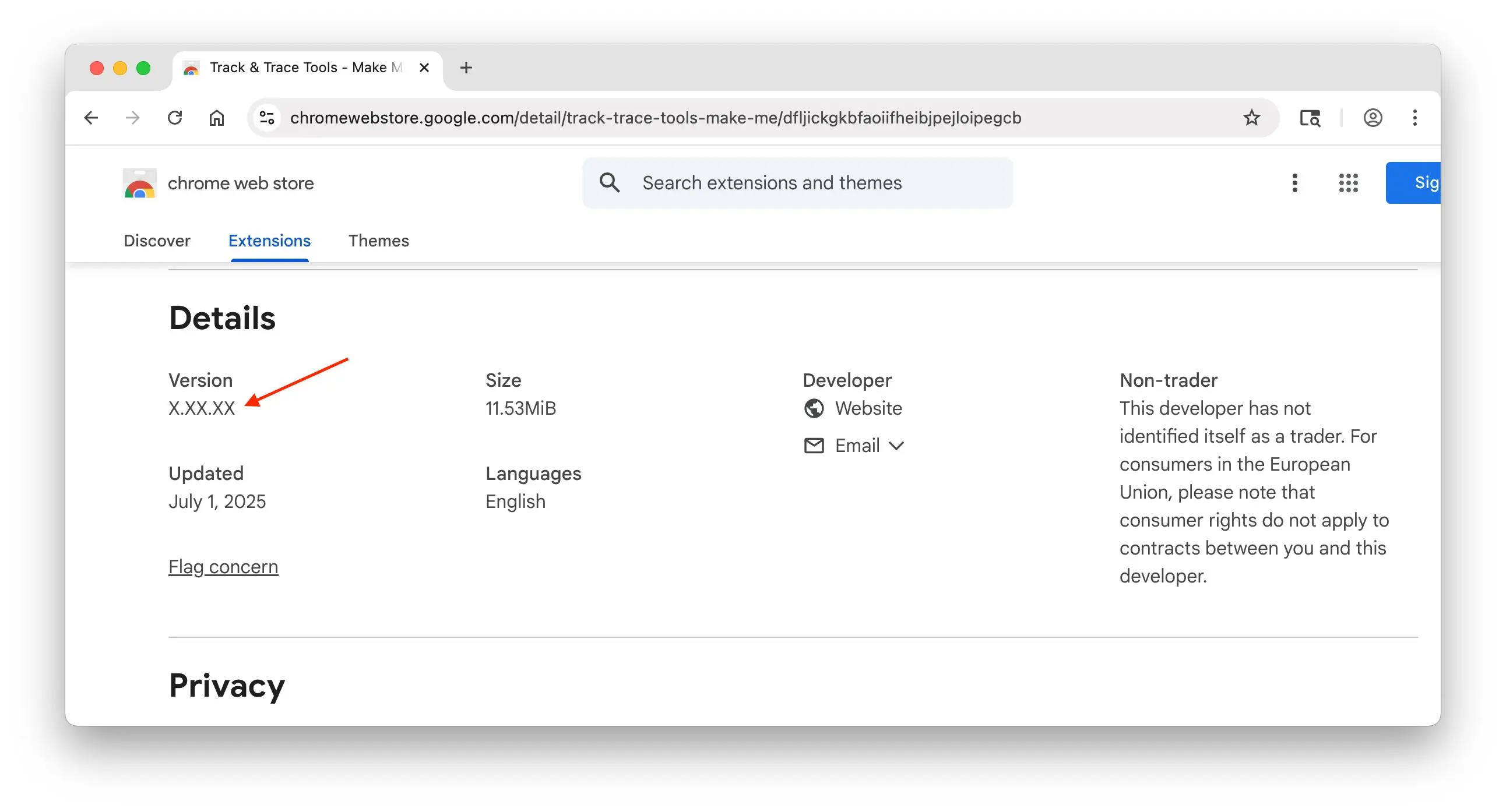This screenshot has height=812, width=1506.
Task: Reload the current page
Action: (x=175, y=118)
